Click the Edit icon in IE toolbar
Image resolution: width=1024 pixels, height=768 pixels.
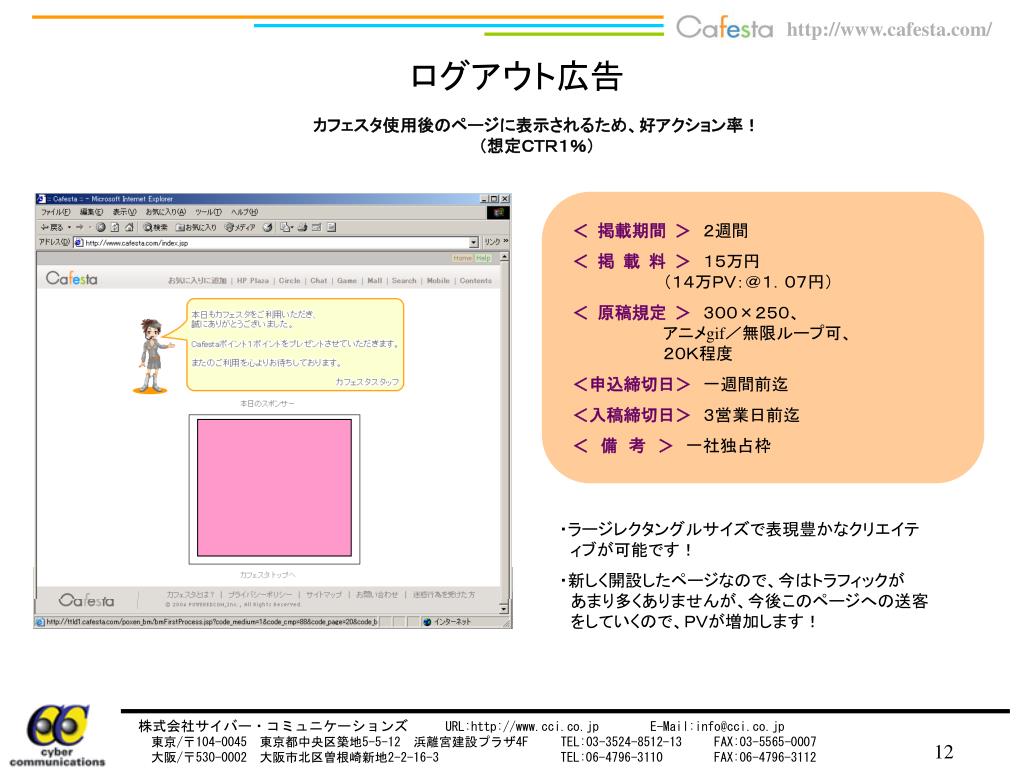pos(317,227)
